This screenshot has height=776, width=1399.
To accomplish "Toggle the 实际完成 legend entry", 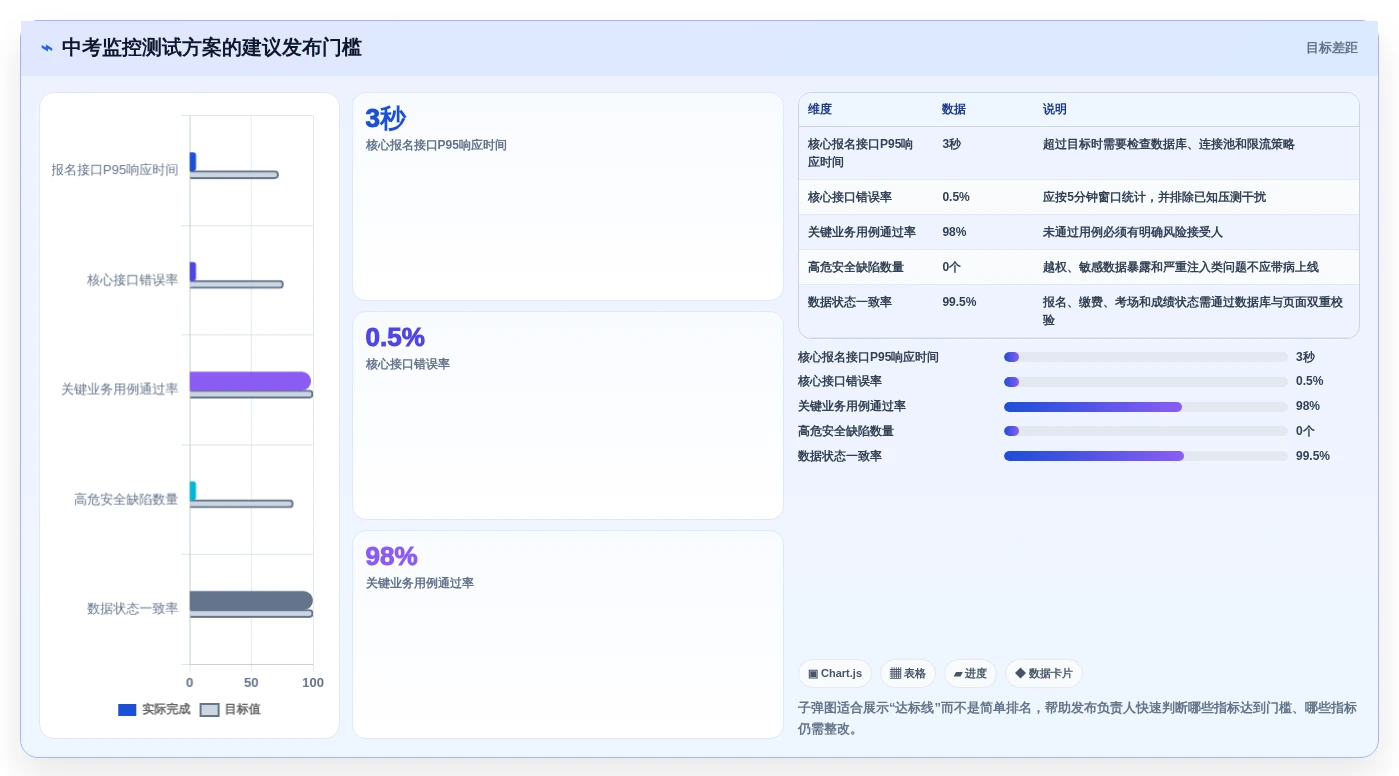I will 154,709.
